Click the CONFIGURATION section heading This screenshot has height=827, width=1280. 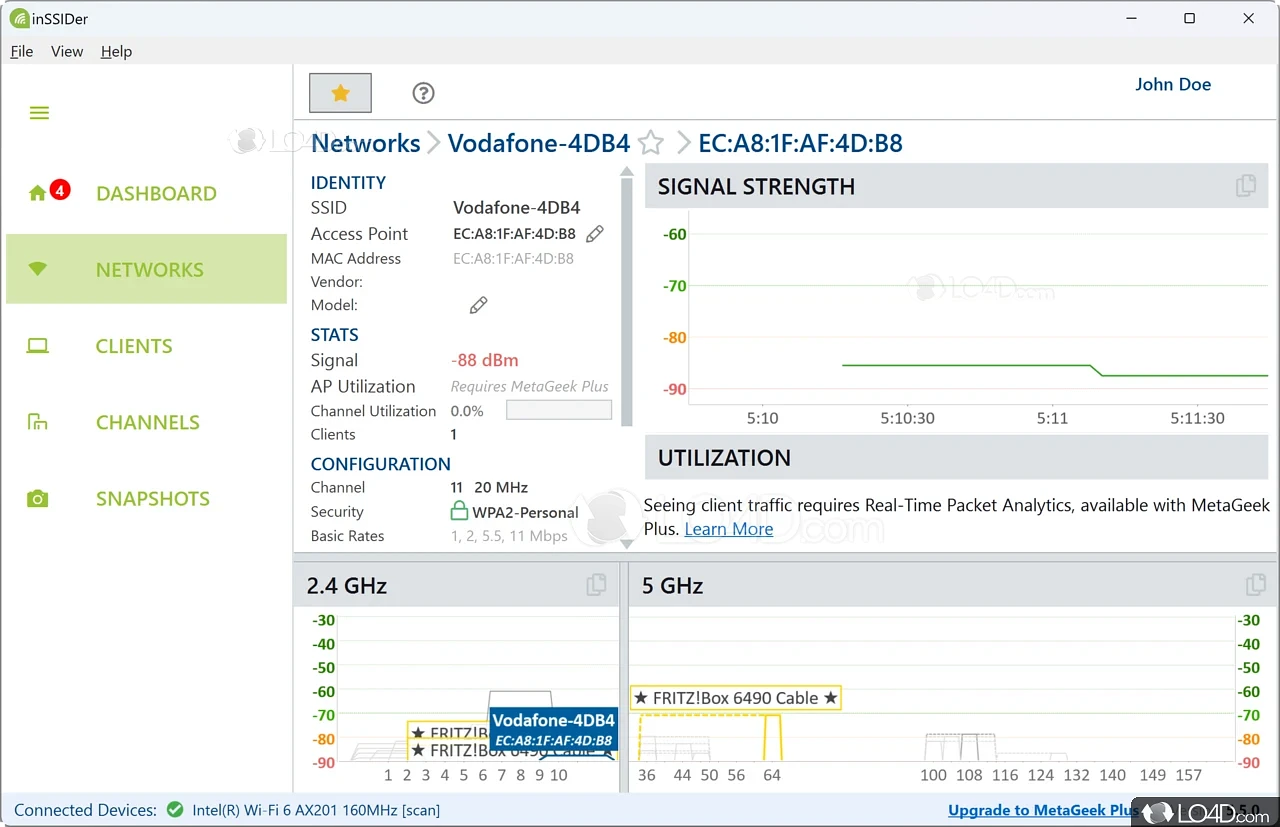point(380,464)
